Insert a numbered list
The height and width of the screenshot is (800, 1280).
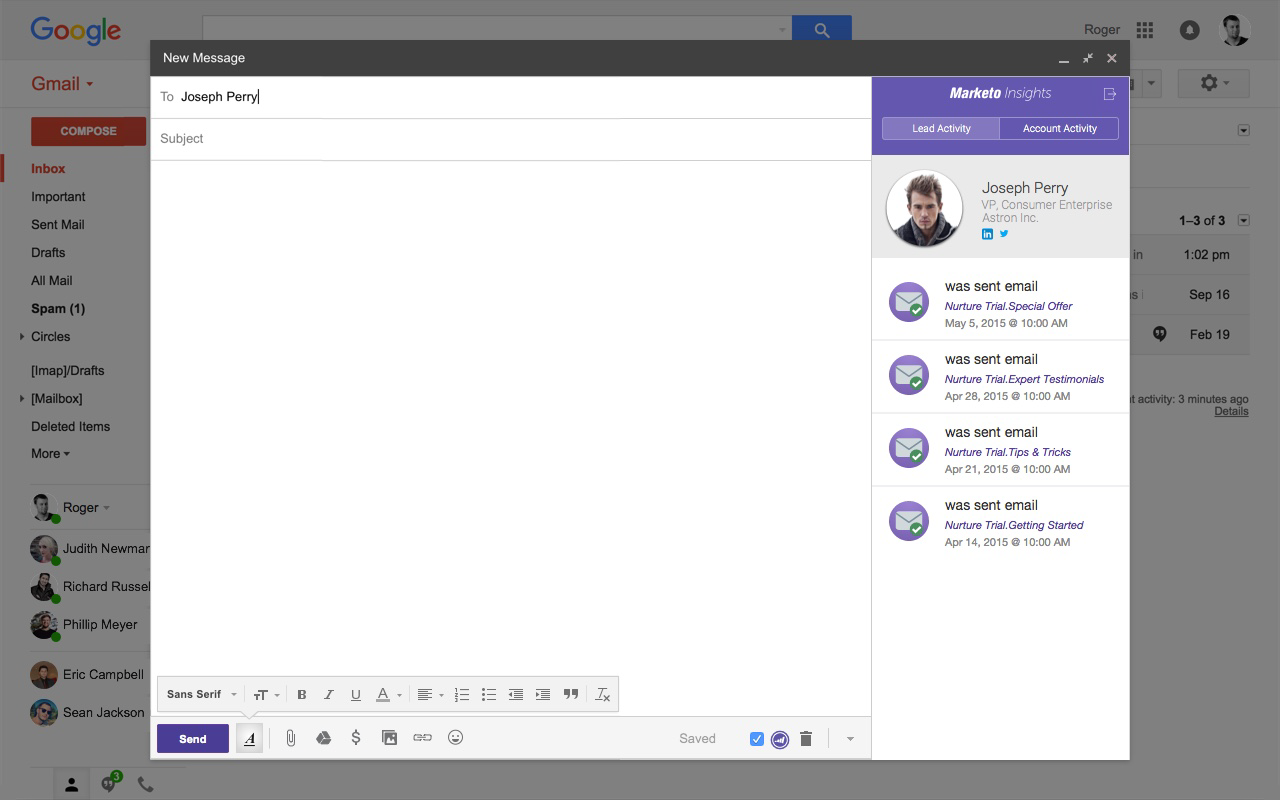(x=461, y=694)
